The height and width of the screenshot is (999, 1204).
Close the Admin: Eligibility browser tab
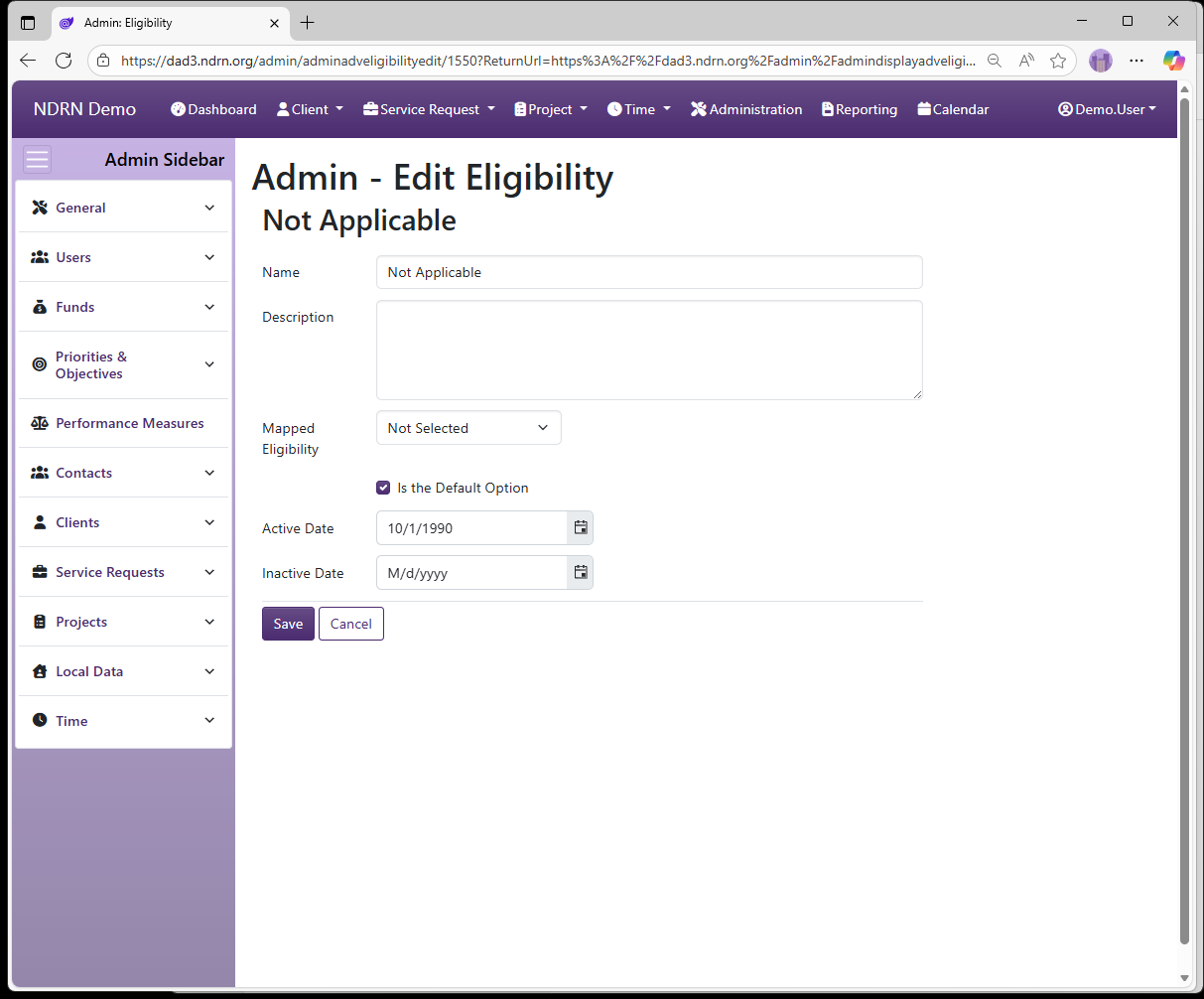pyautogui.click(x=275, y=22)
